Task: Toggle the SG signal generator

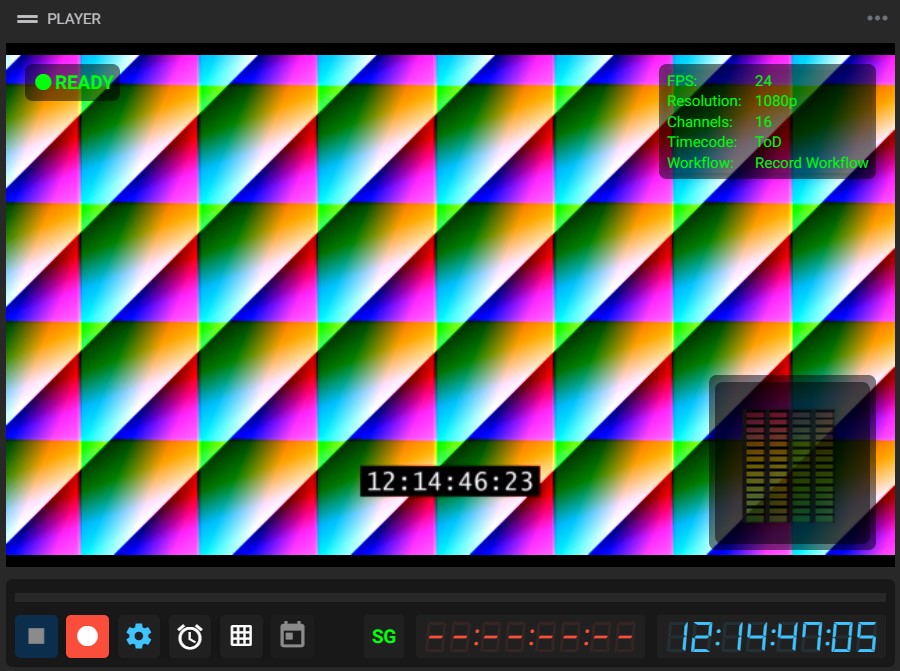Action: tap(383, 636)
